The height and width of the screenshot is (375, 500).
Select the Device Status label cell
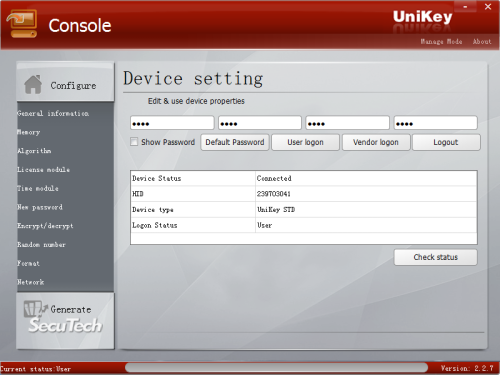tap(193, 178)
